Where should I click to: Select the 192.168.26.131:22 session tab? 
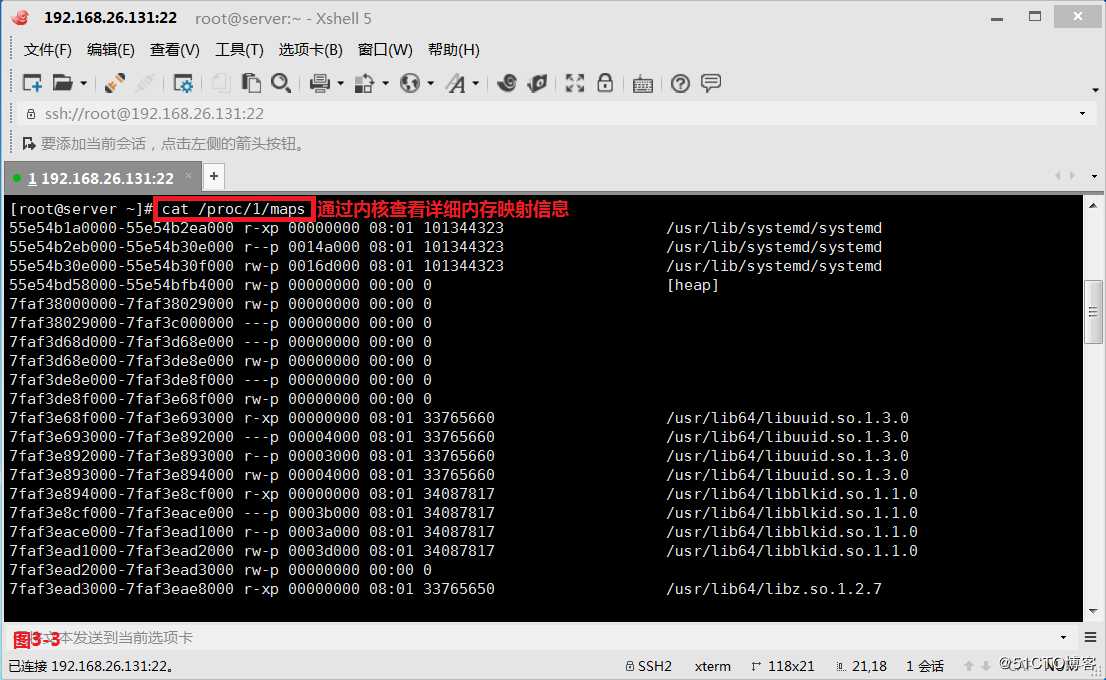101,178
